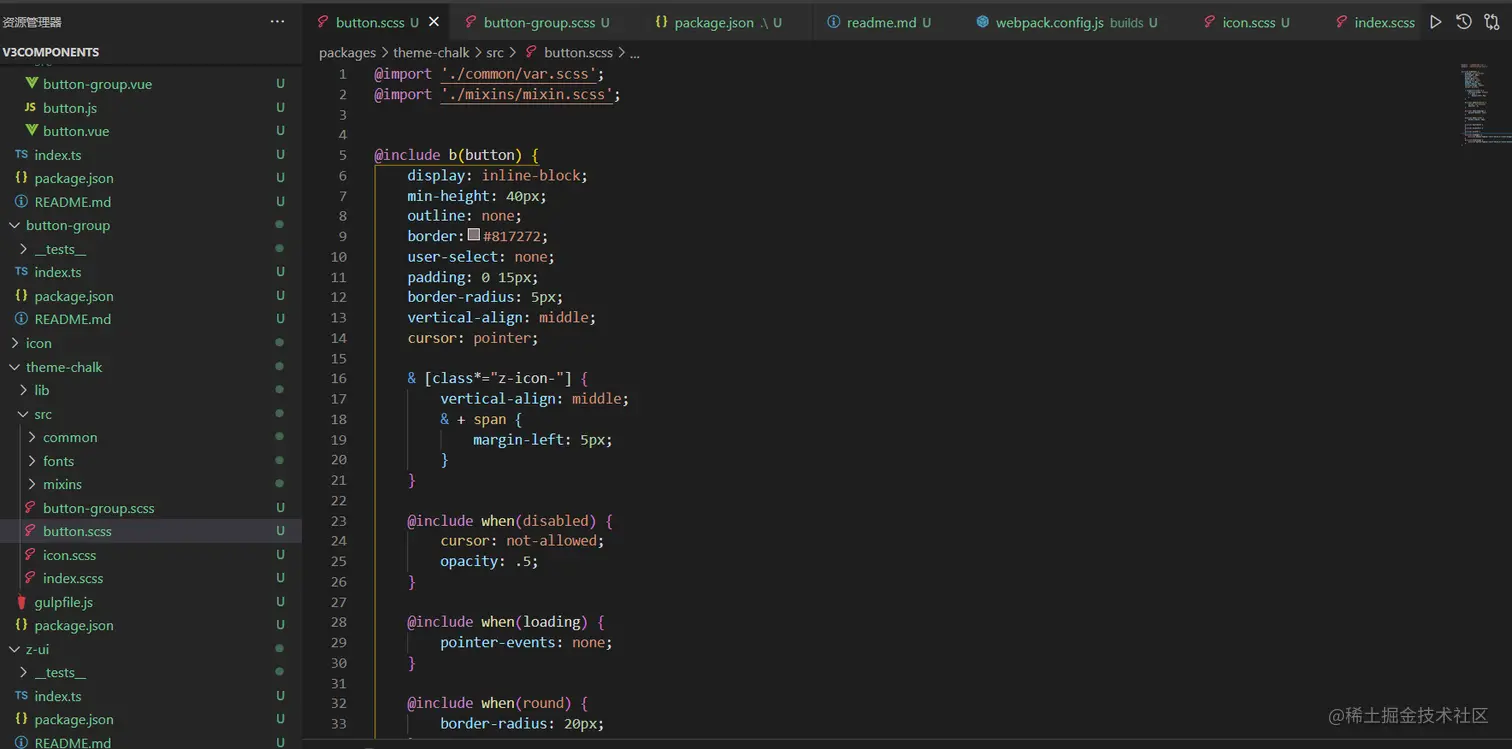Switch to the icon.scss tab
The width and height of the screenshot is (1512, 749).
(1247, 22)
